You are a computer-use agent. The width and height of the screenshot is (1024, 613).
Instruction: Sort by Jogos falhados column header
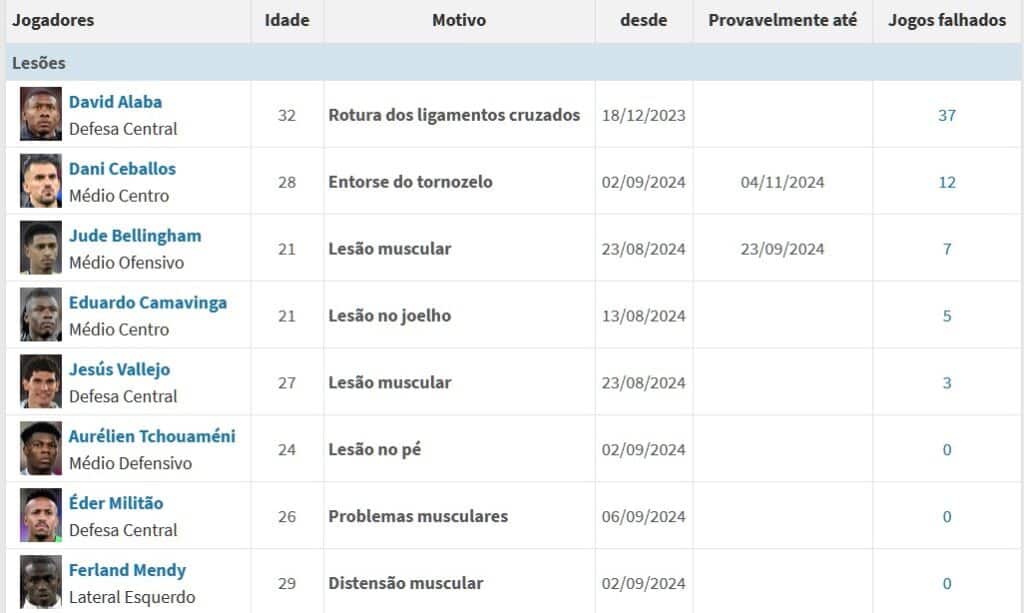(947, 20)
